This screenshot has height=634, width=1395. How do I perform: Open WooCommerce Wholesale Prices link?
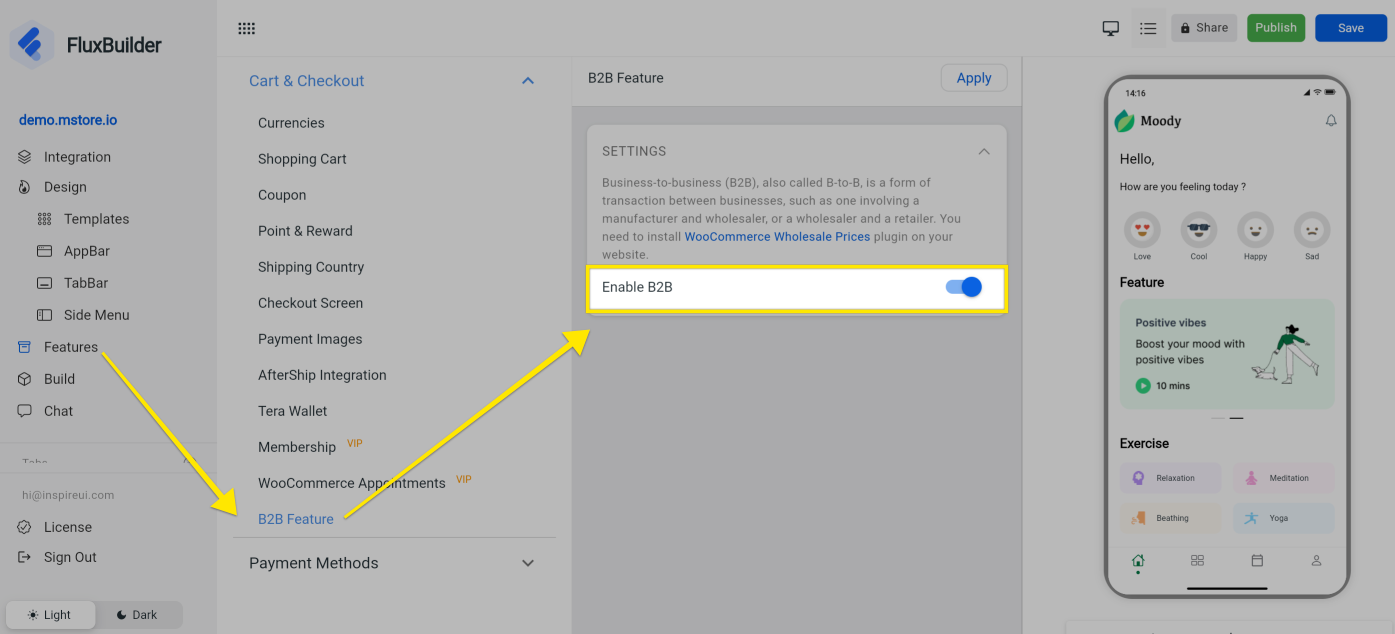coord(777,237)
